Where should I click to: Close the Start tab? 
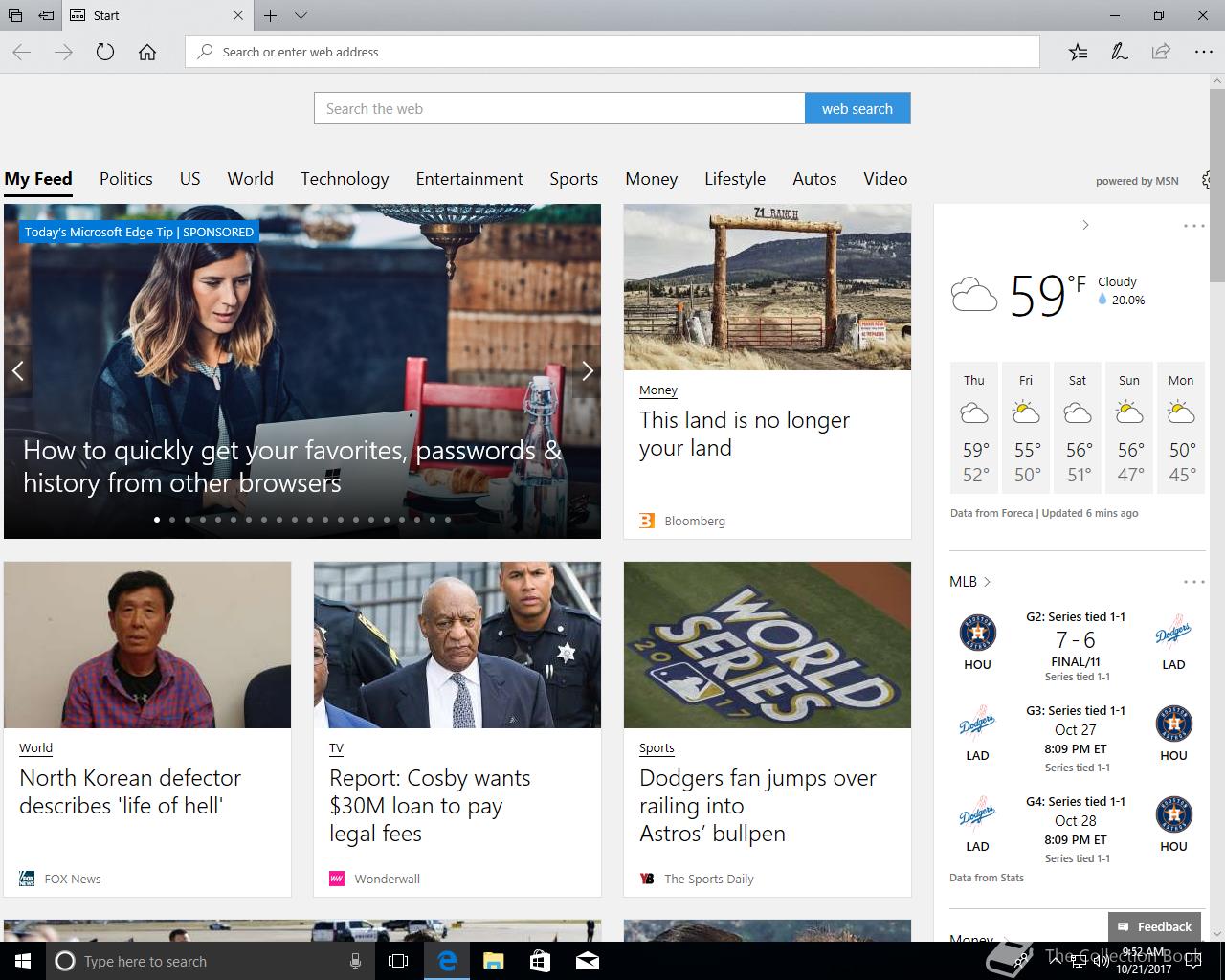pos(238,15)
